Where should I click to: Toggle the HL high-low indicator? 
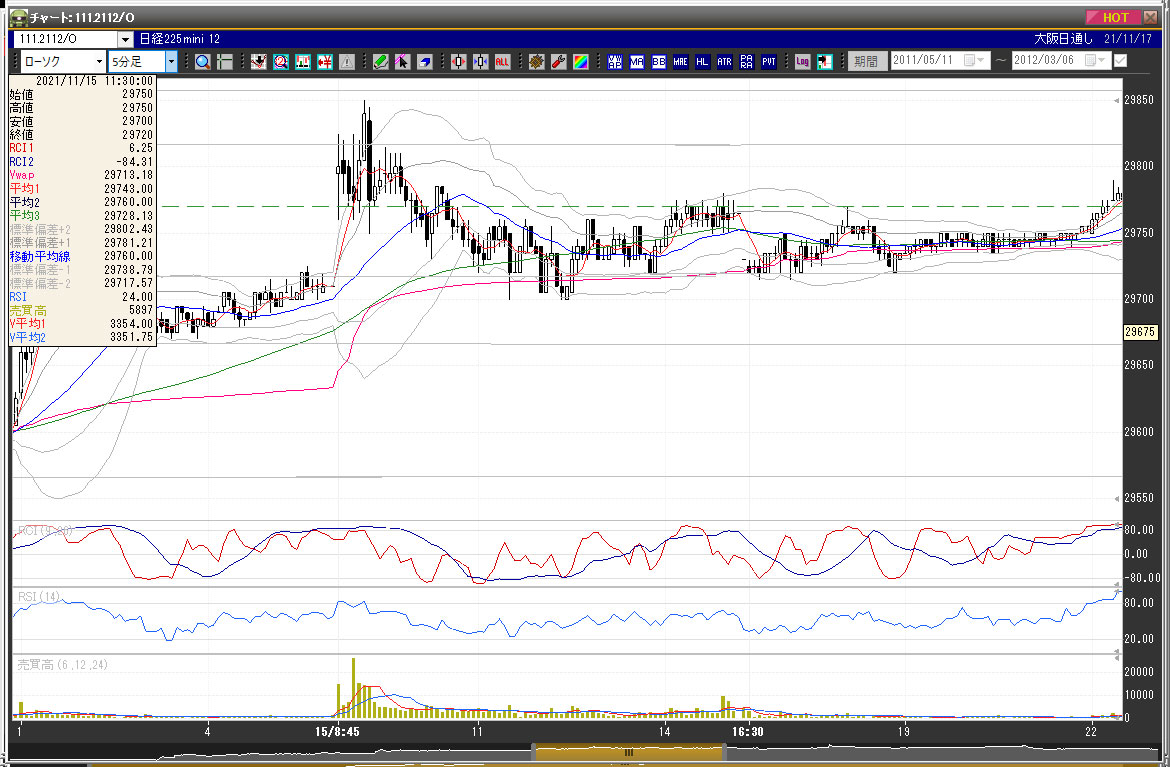pos(702,62)
